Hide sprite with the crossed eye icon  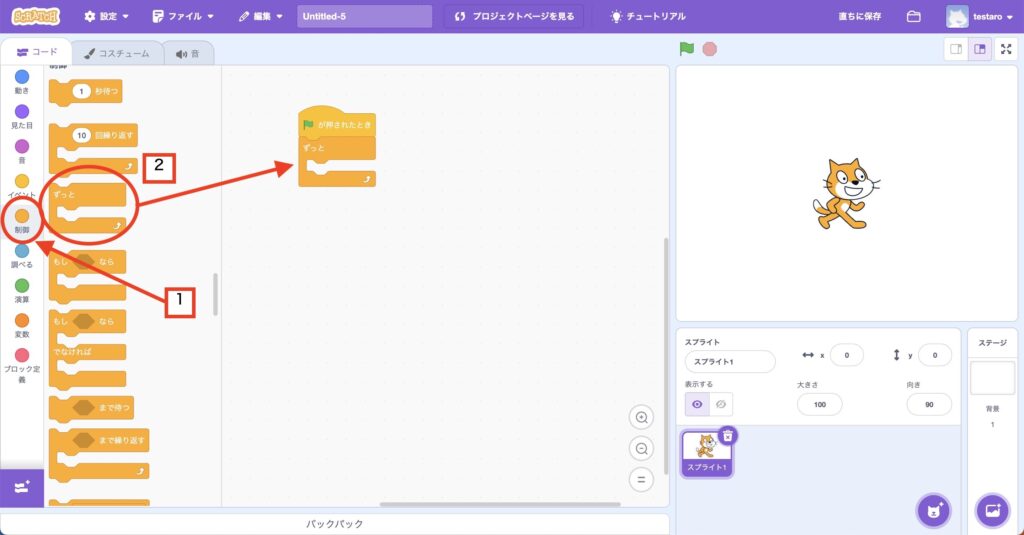click(721, 404)
